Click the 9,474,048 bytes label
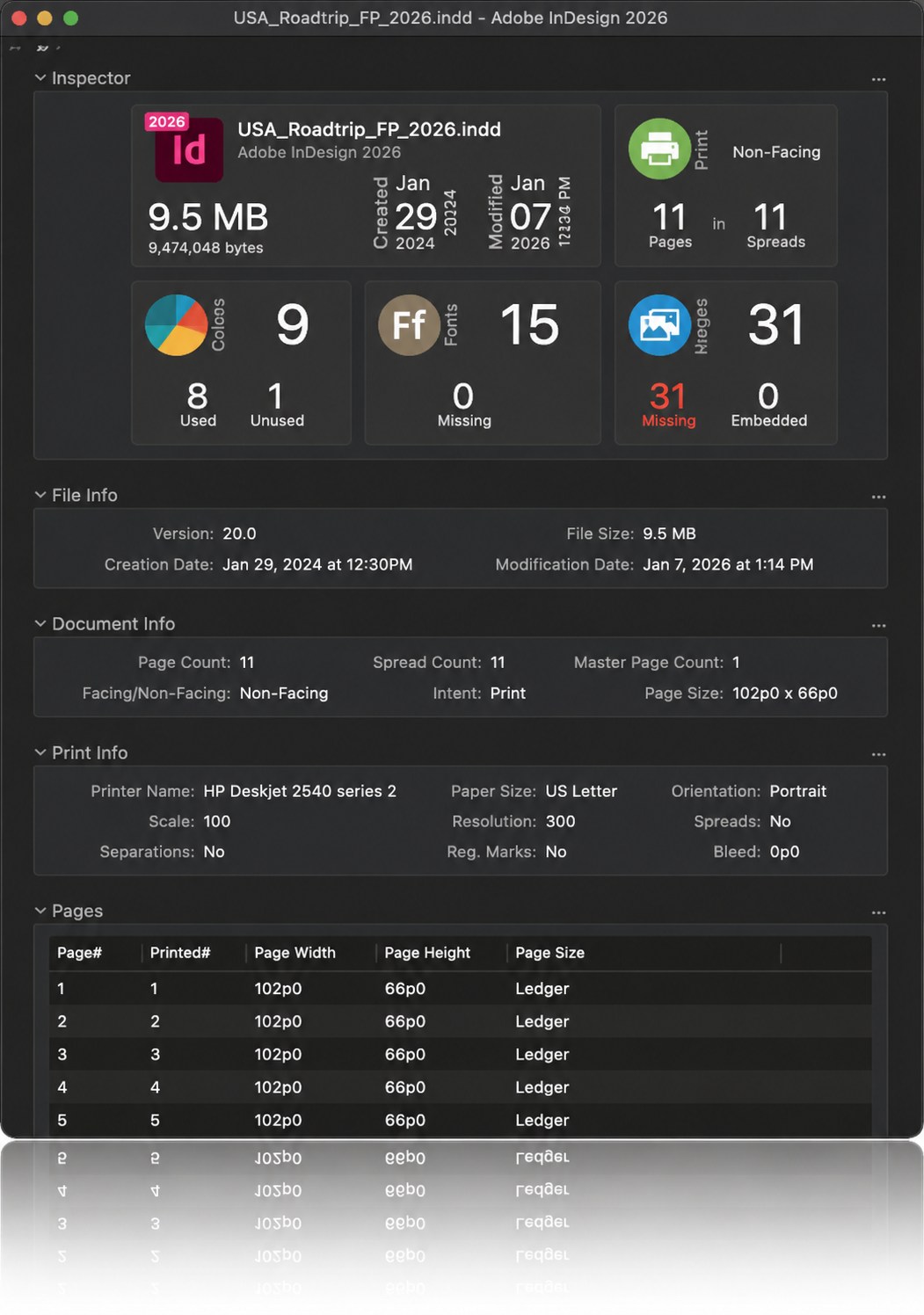924x1315 pixels. (x=206, y=248)
